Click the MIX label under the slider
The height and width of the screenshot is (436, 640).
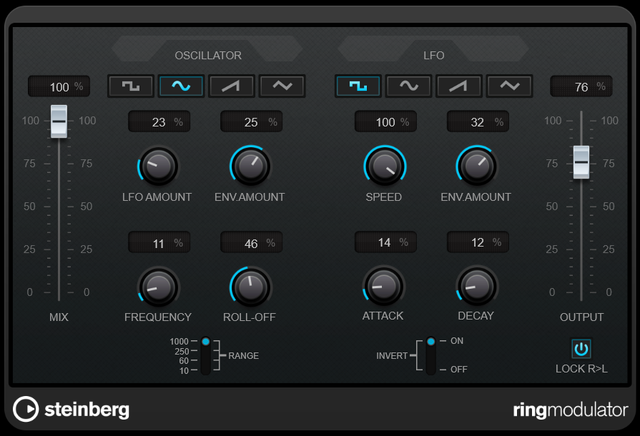pyautogui.click(x=59, y=317)
